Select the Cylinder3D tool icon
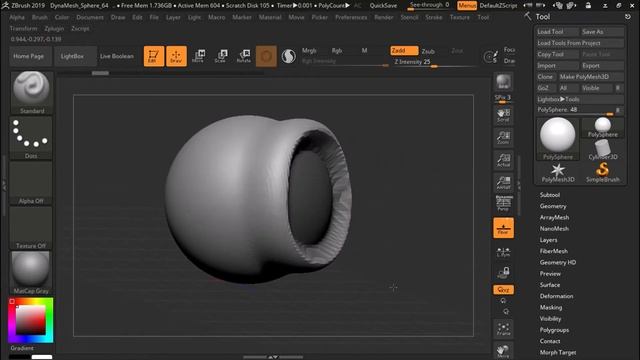Viewport: 640px width, 360px height. (x=602, y=149)
